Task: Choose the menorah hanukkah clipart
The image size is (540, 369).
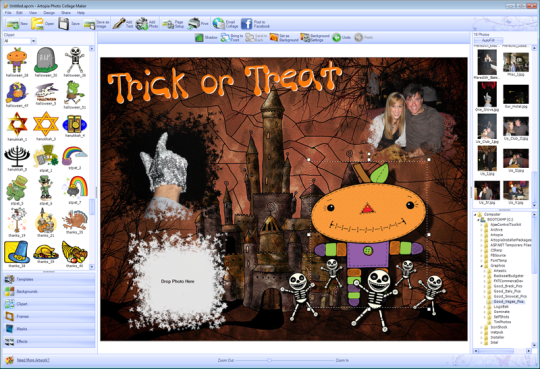Action: click(17, 158)
